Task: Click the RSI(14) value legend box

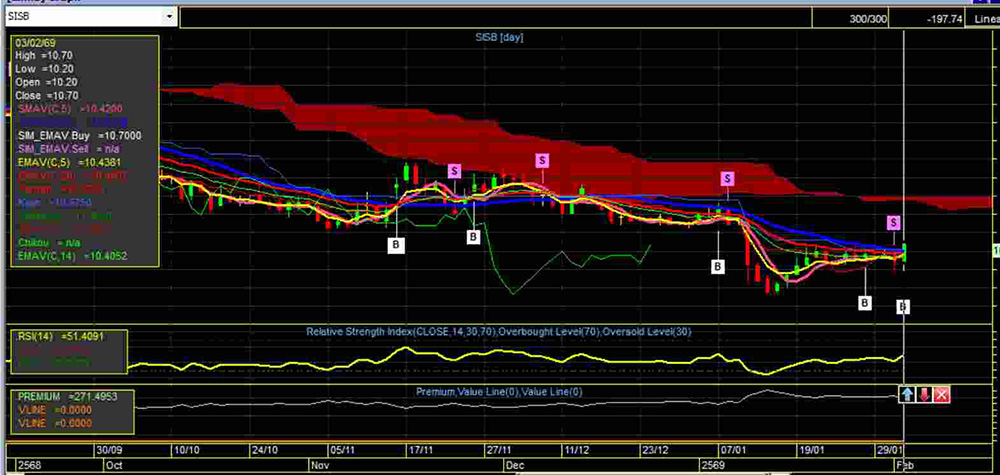Action: pyautogui.click(x=68, y=350)
